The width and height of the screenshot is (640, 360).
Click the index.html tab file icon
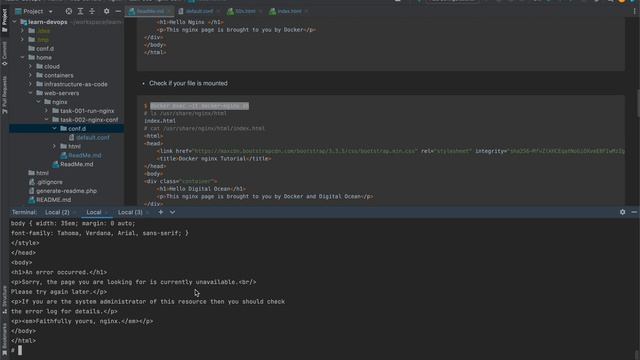click(272, 11)
